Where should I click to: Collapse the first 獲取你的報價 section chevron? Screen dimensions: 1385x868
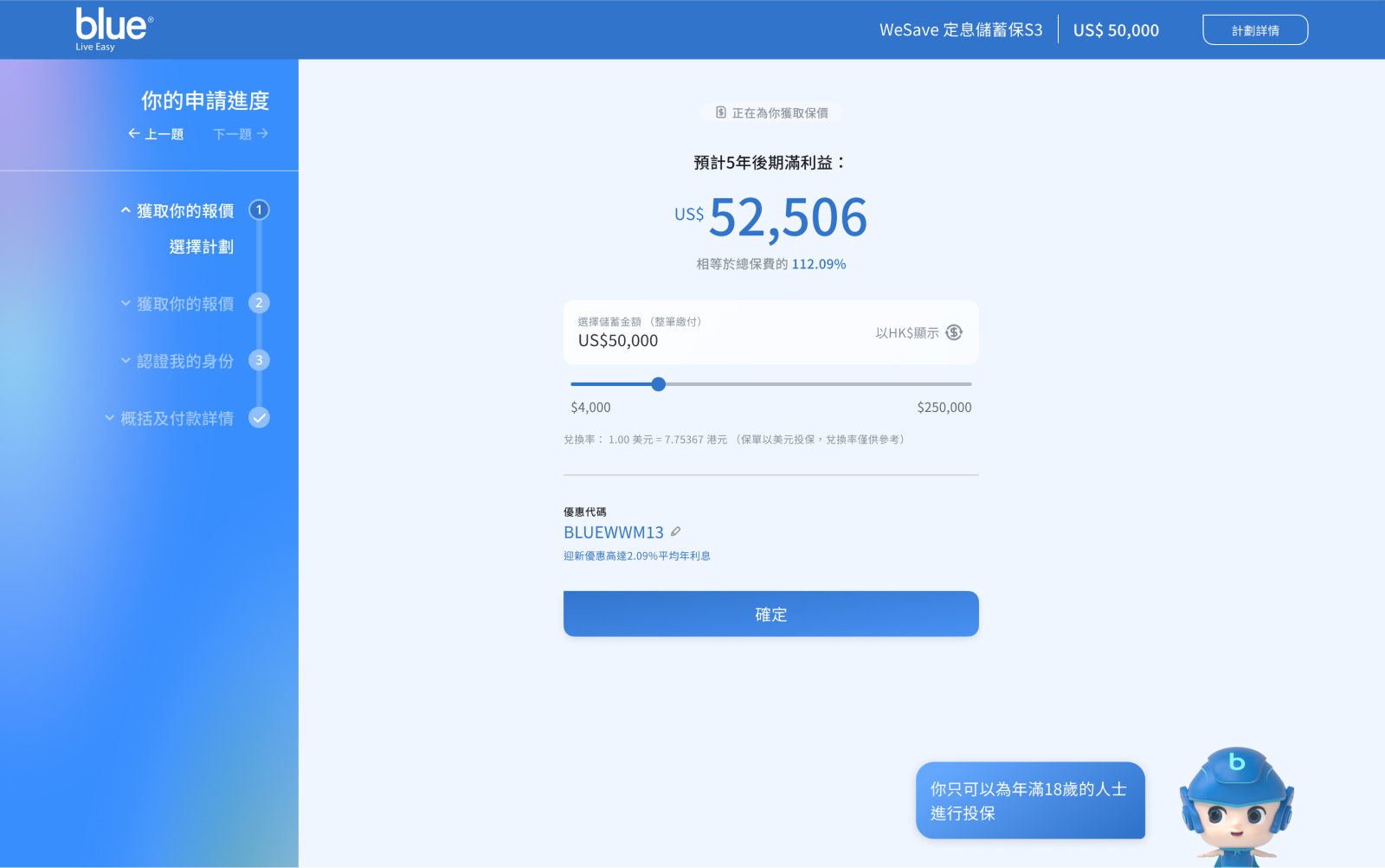click(x=126, y=210)
